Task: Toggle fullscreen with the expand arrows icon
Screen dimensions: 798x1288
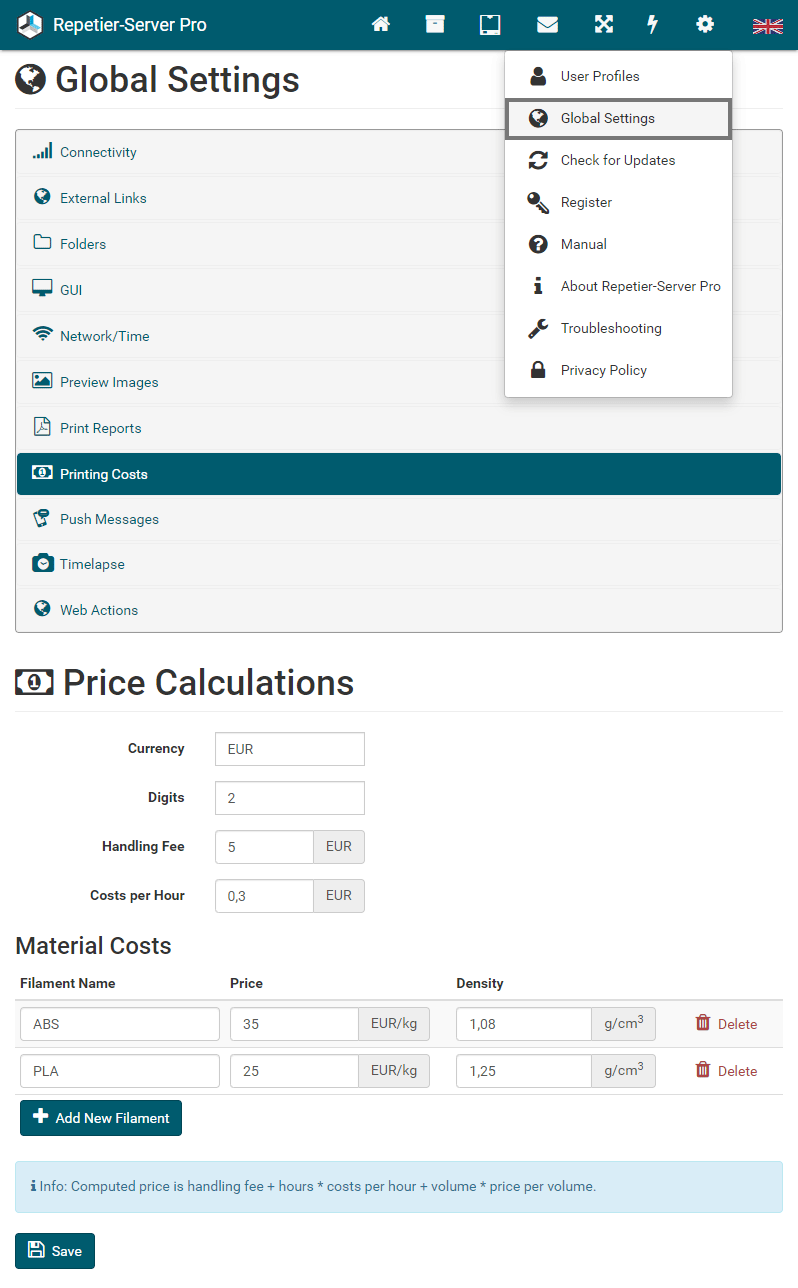Action: (x=603, y=24)
